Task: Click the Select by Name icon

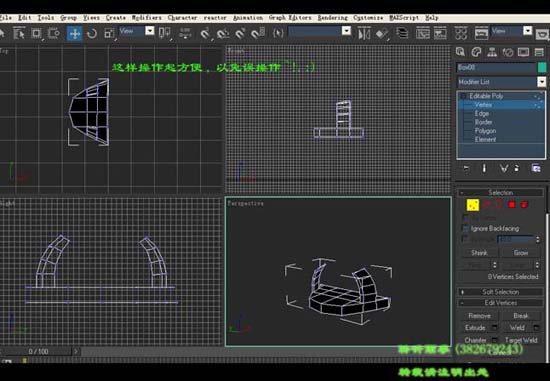Action: pos(19,33)
